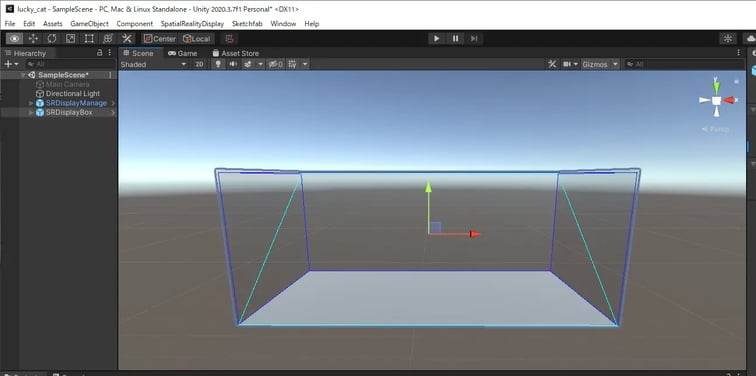Toggle the Gizmos button
The image size is (756, 376).
[x=595, y=64]
